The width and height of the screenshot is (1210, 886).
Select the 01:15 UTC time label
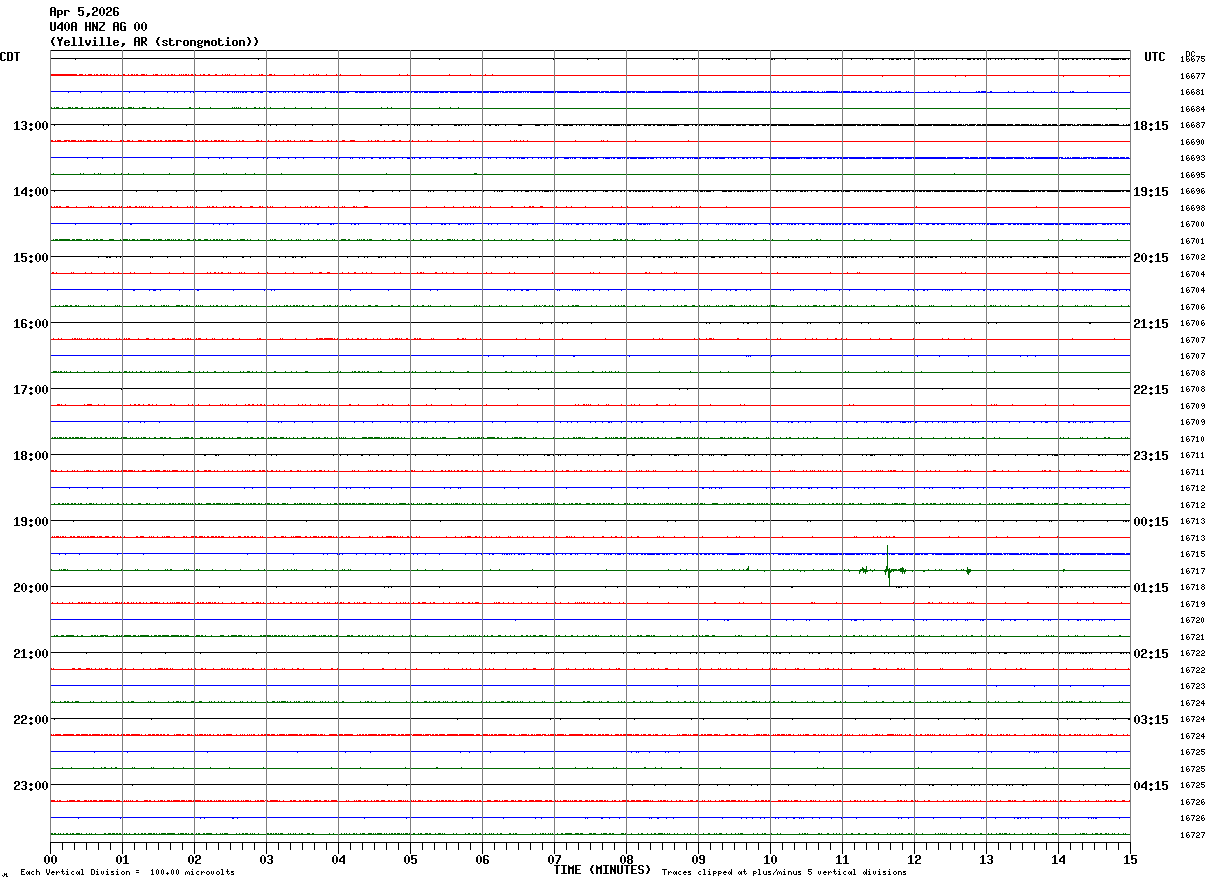pyautogui.click(x=1151, y=588)
